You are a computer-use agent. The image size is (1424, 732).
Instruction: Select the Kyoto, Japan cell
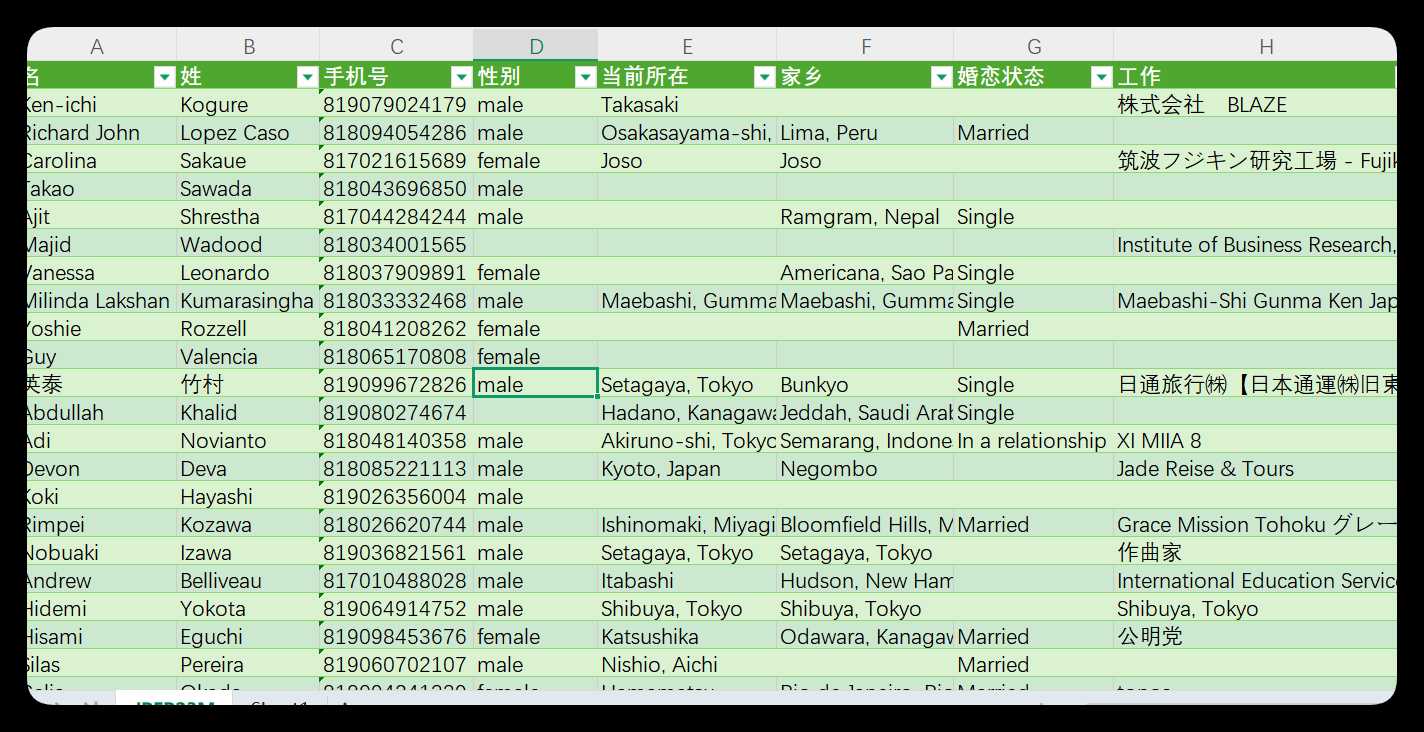[687, 468]
